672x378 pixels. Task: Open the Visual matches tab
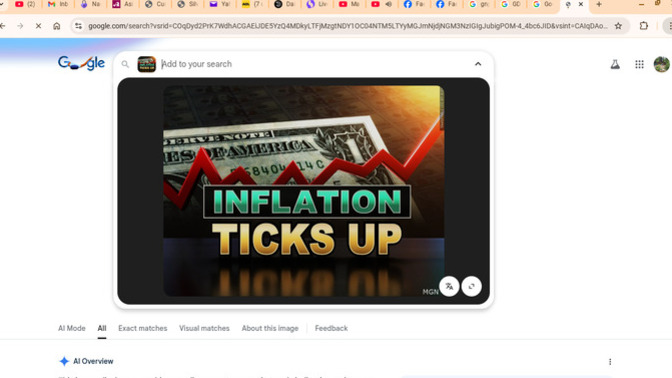[x=204, y=328]
